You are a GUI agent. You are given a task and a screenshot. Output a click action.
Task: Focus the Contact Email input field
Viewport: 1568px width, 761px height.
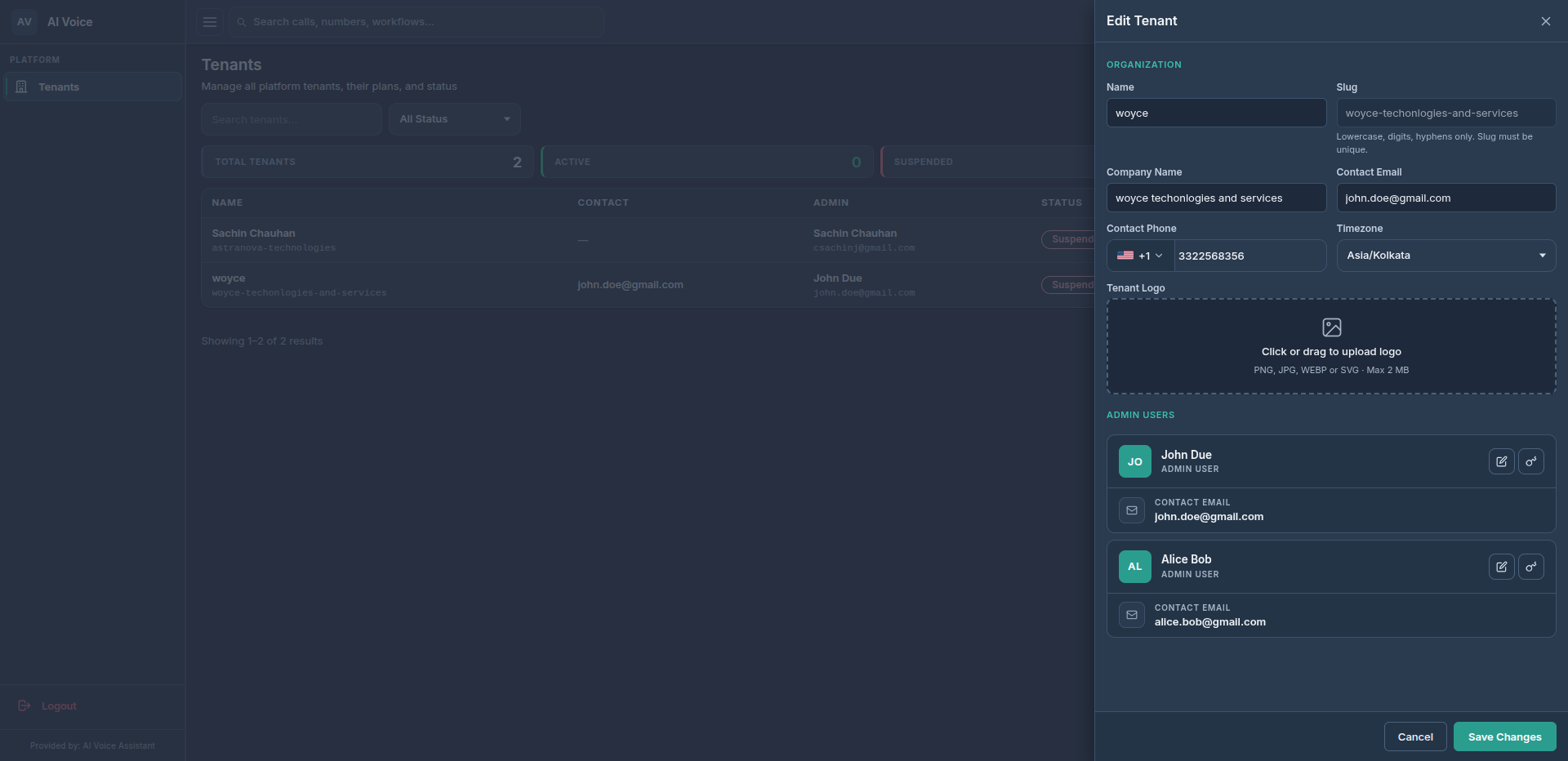[1445, 198]
